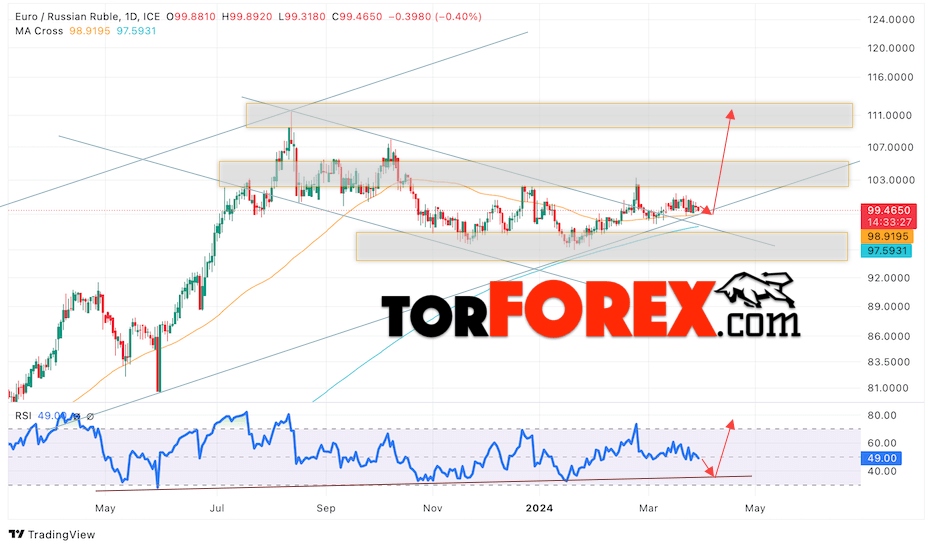This screenshot has width=933, height=549.
Task: Click the cyan MA value 97.5931 in the legend
Action: (x=136, y=31)
